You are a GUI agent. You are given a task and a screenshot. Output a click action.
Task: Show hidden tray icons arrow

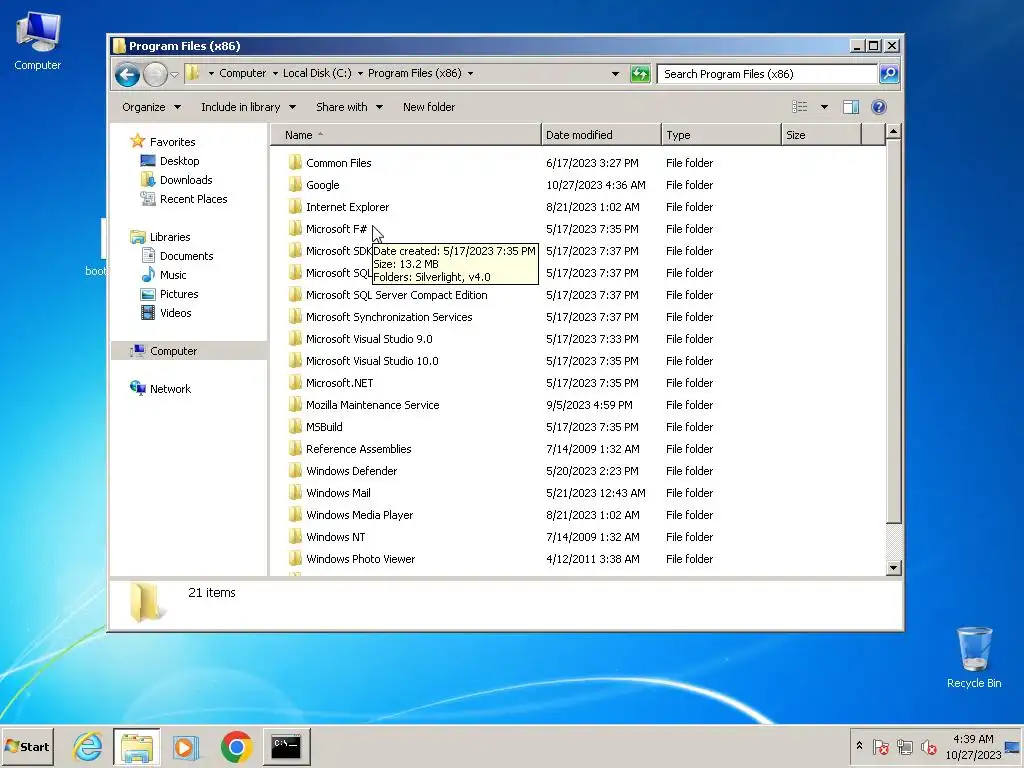click(859, 745)
